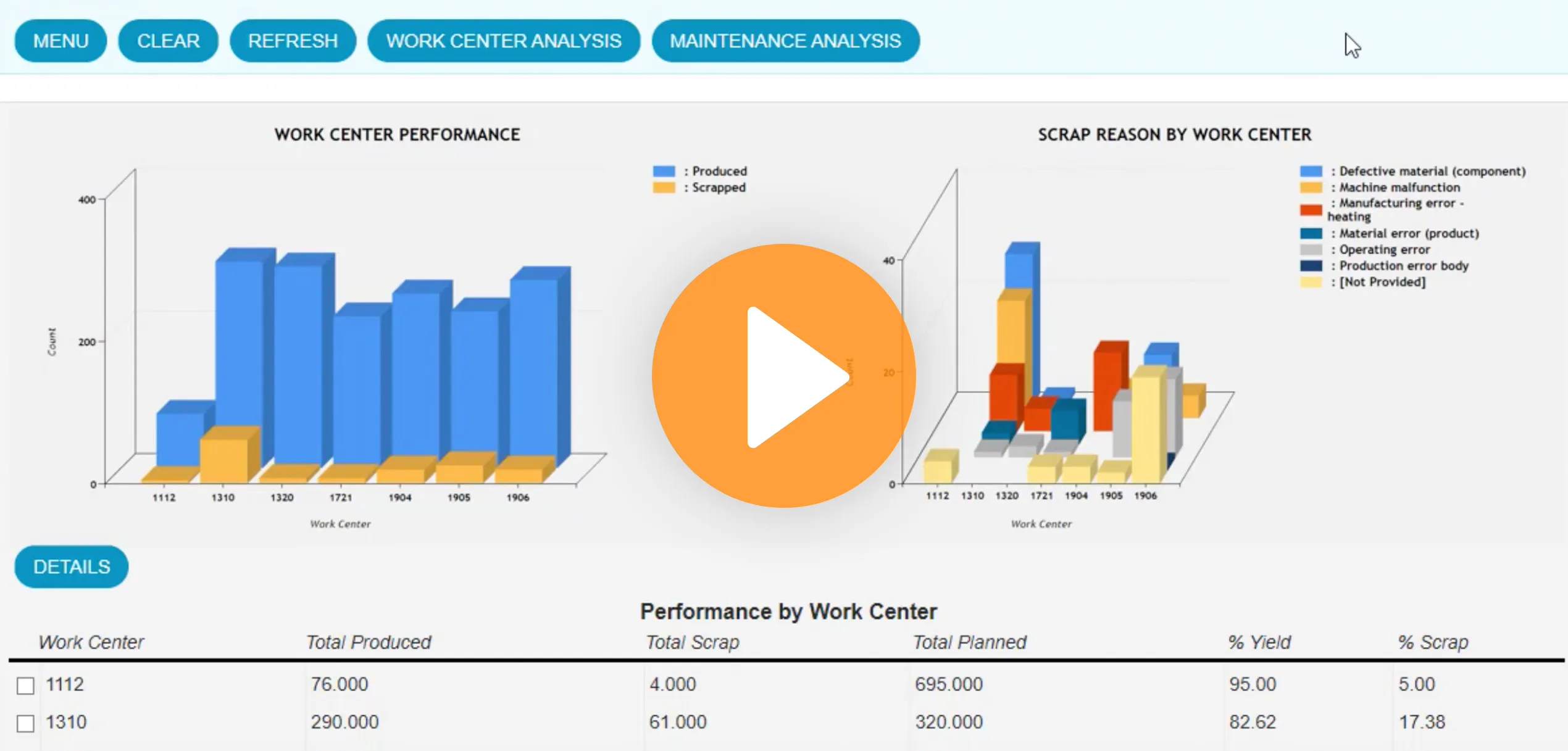Sort by Total Produced column header
This screenshot has height=751, width=1568.
[x=369, y=642]
